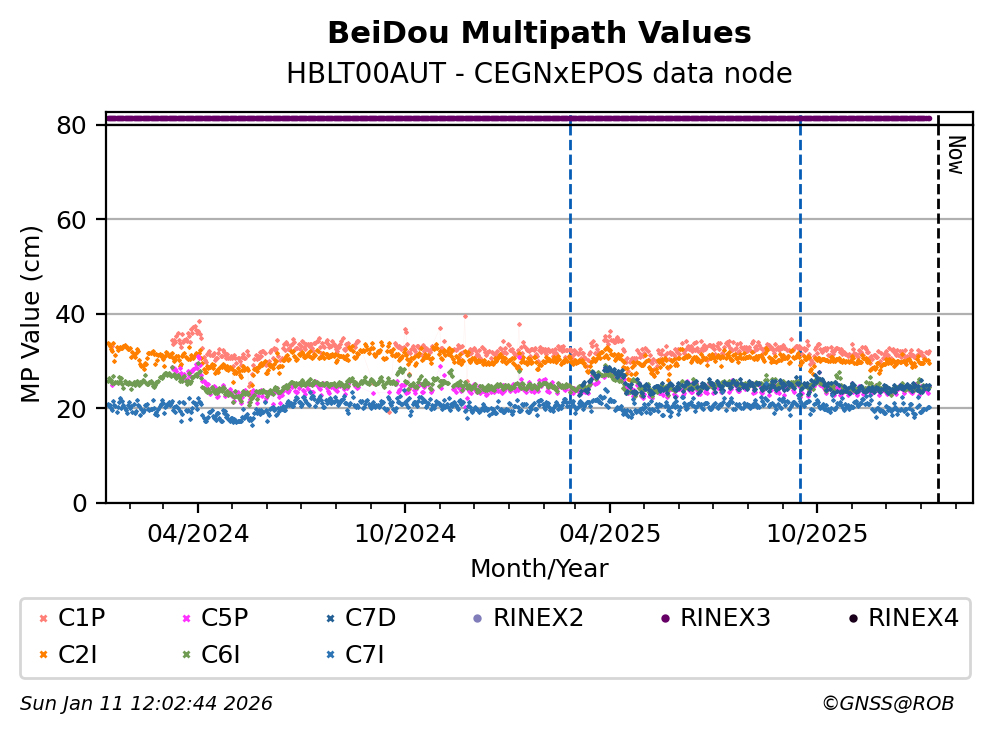Viewport: 993px width, 734px height.
Task: Click the purple RINEX3 legend dot
Action: click(664, 618)
